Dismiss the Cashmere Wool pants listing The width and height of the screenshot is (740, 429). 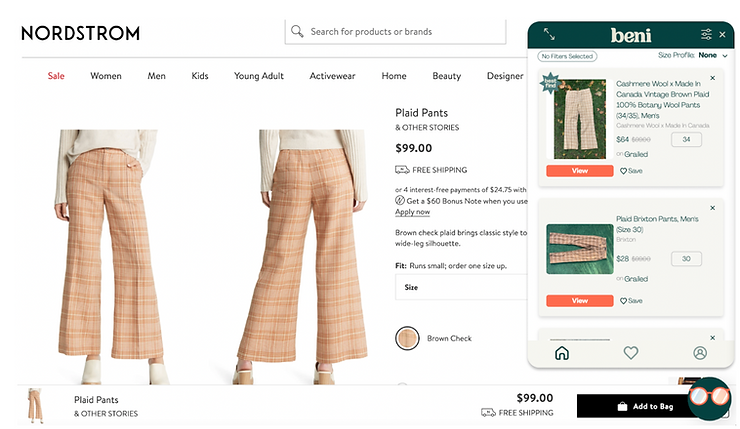point(712,78)
